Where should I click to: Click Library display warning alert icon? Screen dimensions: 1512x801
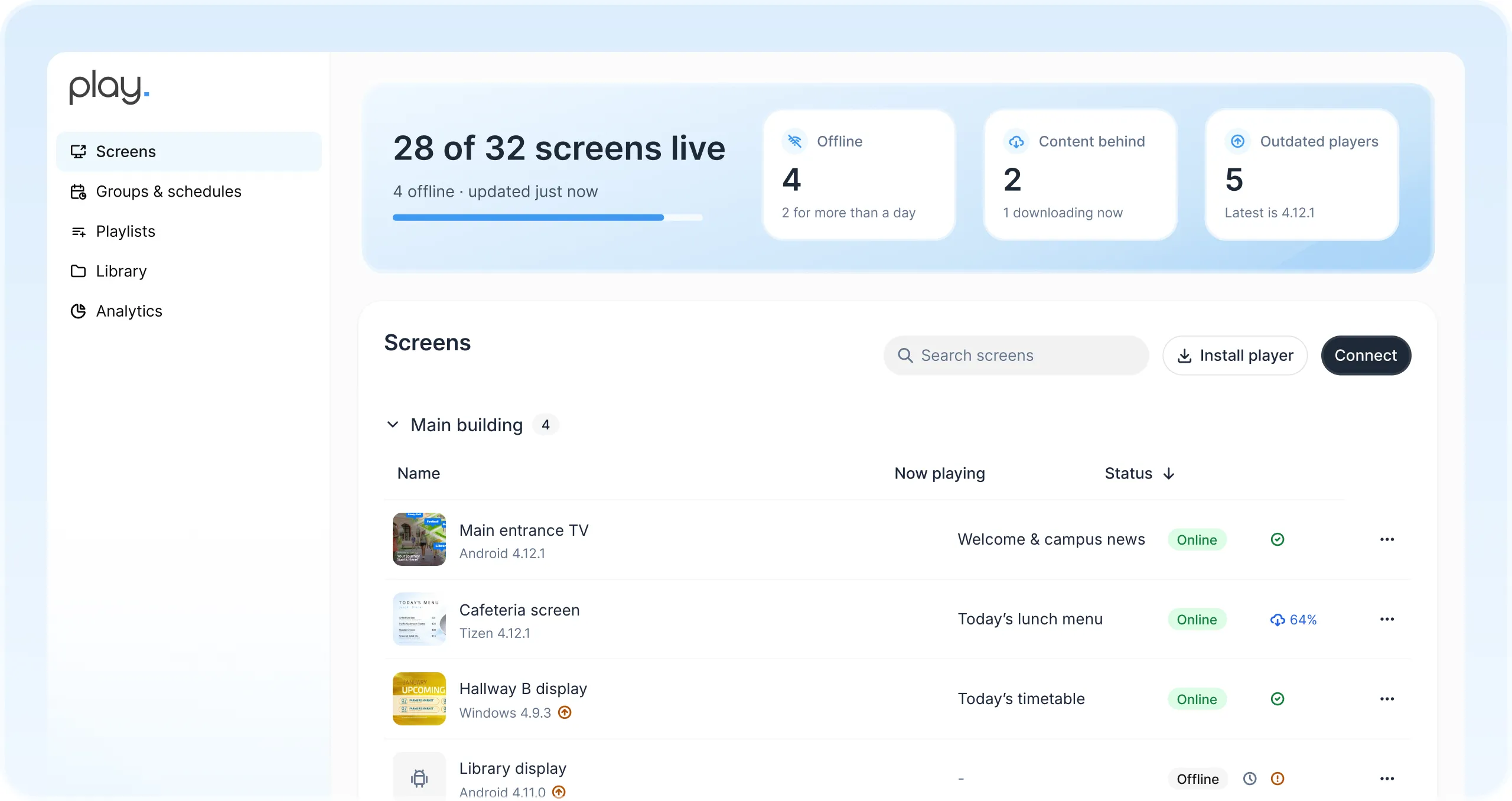click(1278, 779)
